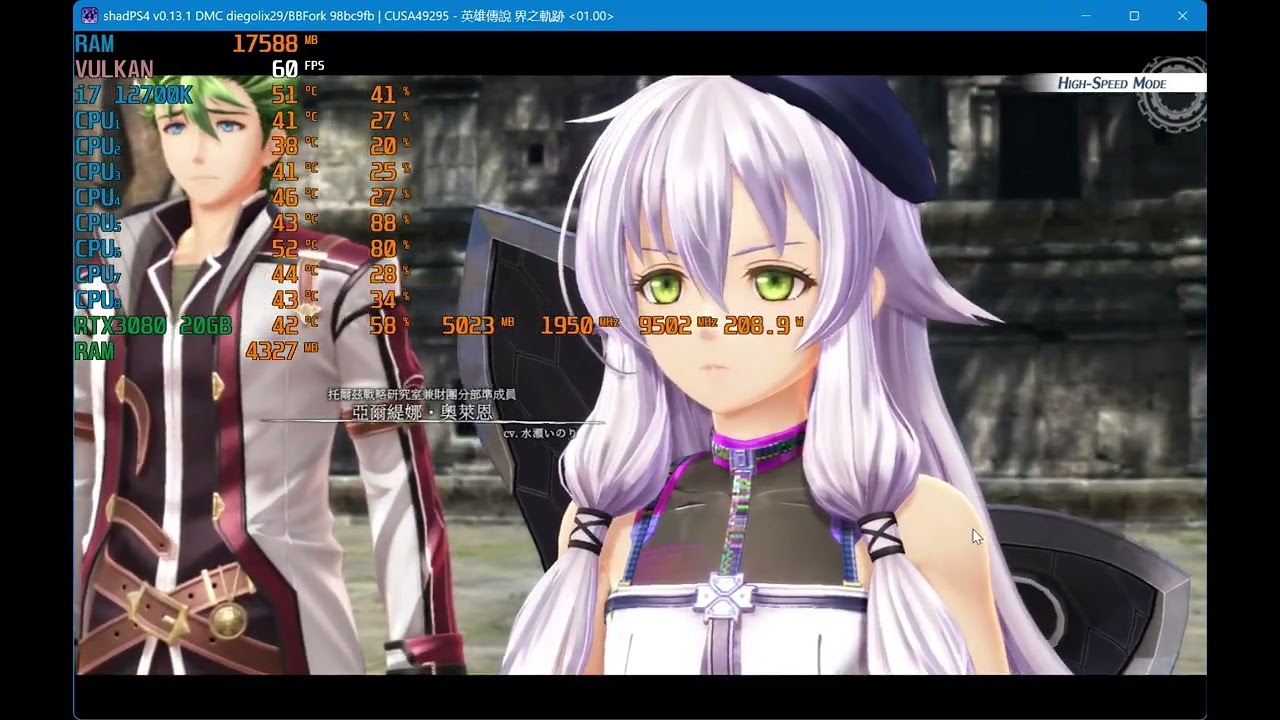Click the shadPS4 app icon in title bar

(89, 16)
